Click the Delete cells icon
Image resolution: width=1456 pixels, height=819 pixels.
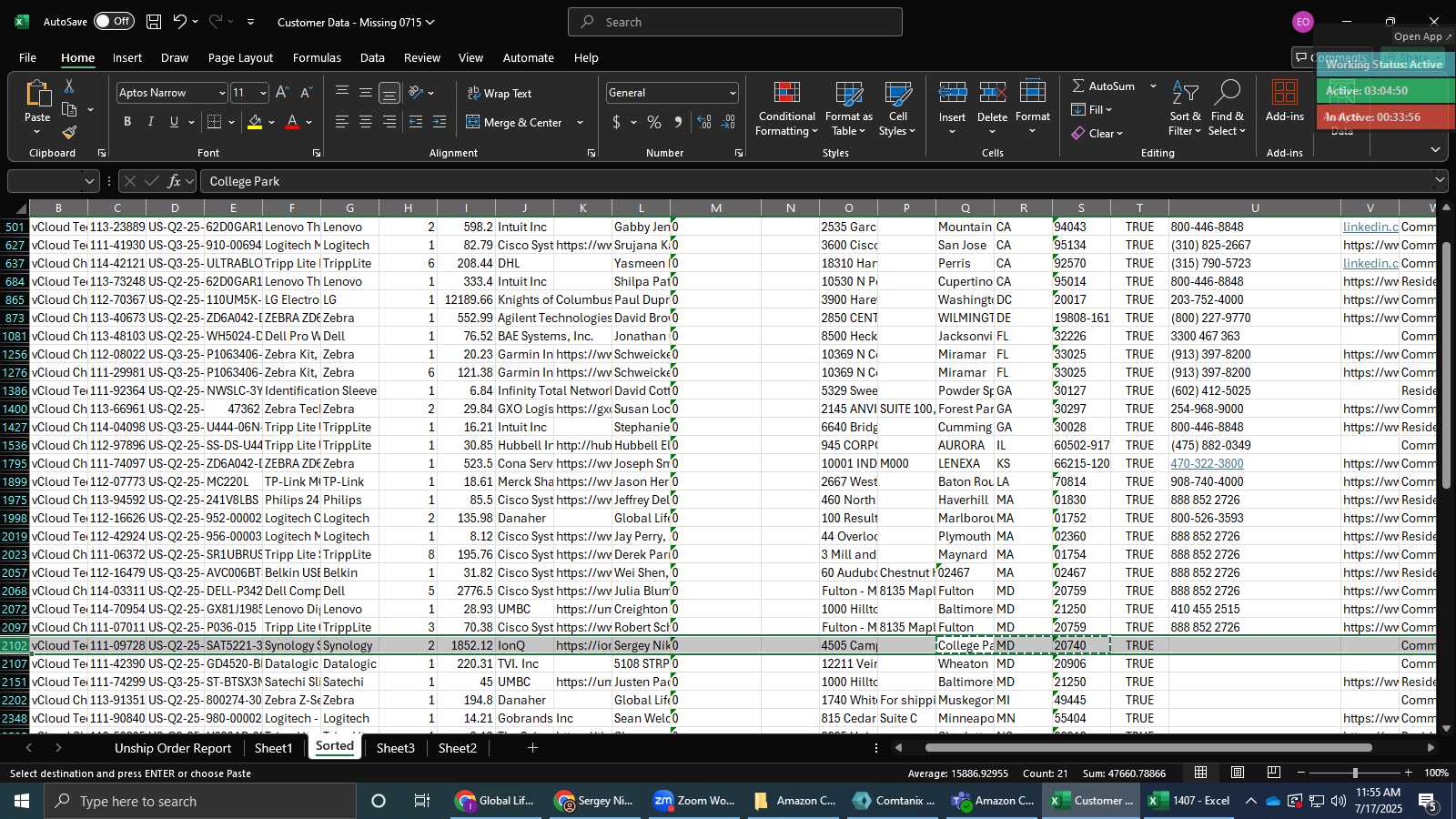click(992, 93)
